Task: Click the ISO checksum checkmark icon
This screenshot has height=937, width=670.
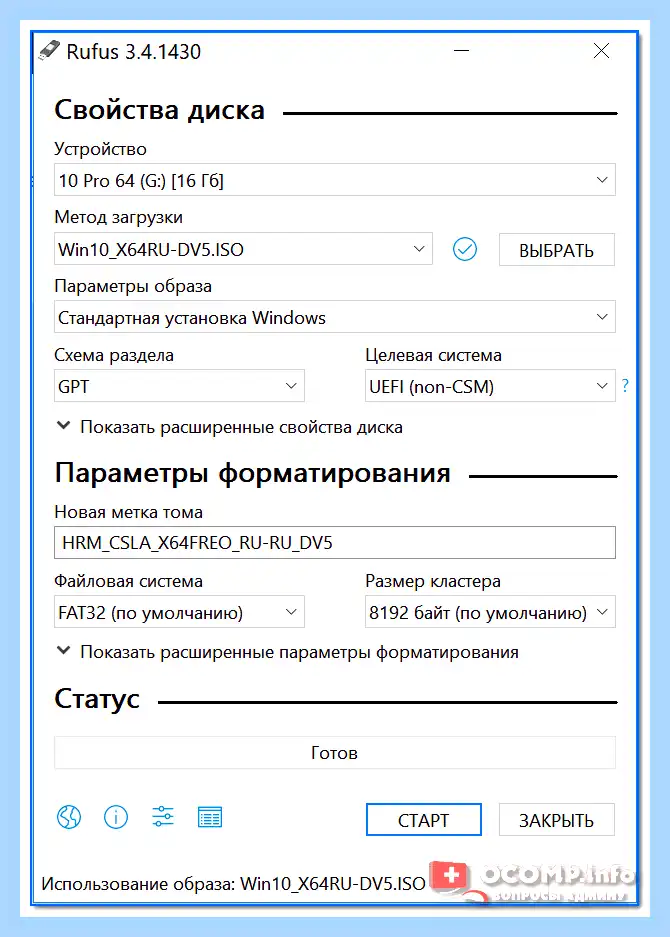Action: pyautogui.click(x=464, y=249)
